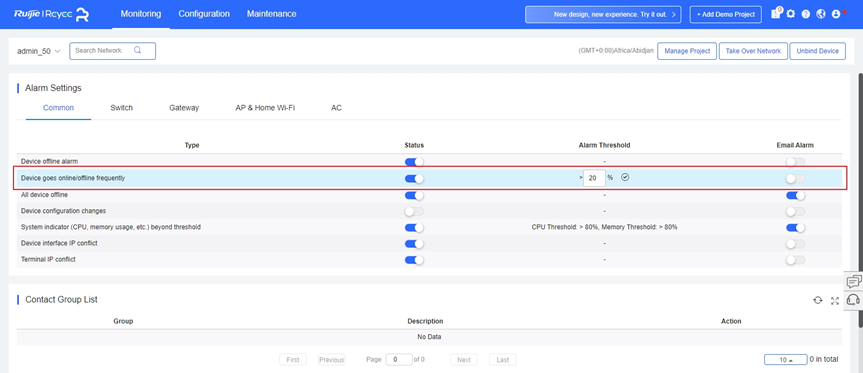
Task: Click the alarm threshold percent input
Action: (x=594, y=178)
